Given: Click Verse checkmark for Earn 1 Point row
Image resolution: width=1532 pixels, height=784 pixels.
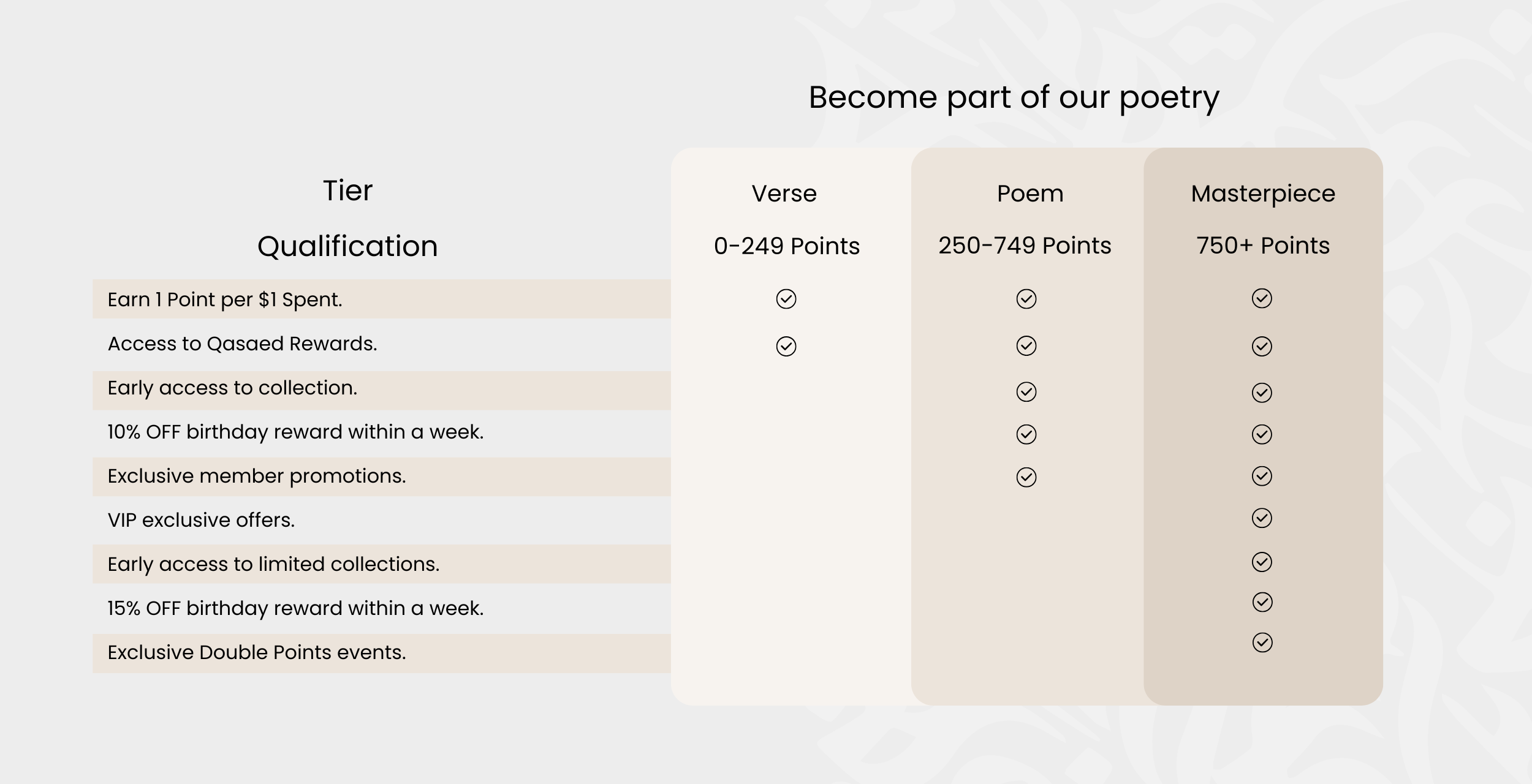Looking at the screenshot, I should pos(786,299).
